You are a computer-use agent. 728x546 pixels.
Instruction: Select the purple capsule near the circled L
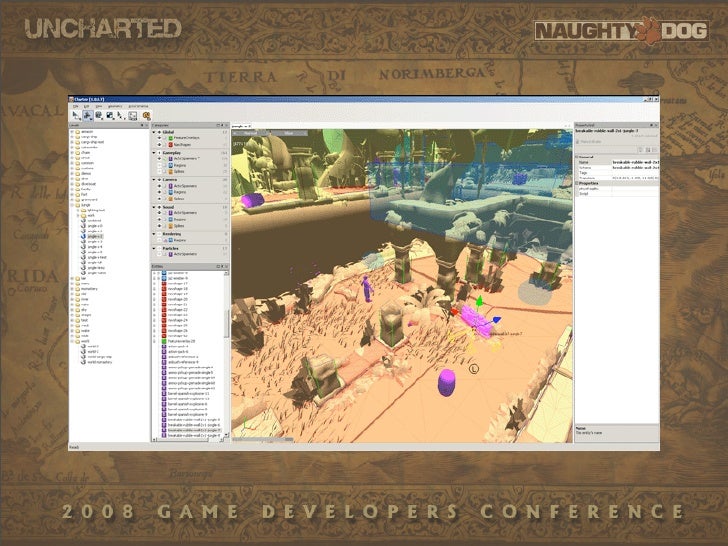[x=446, y=383]
